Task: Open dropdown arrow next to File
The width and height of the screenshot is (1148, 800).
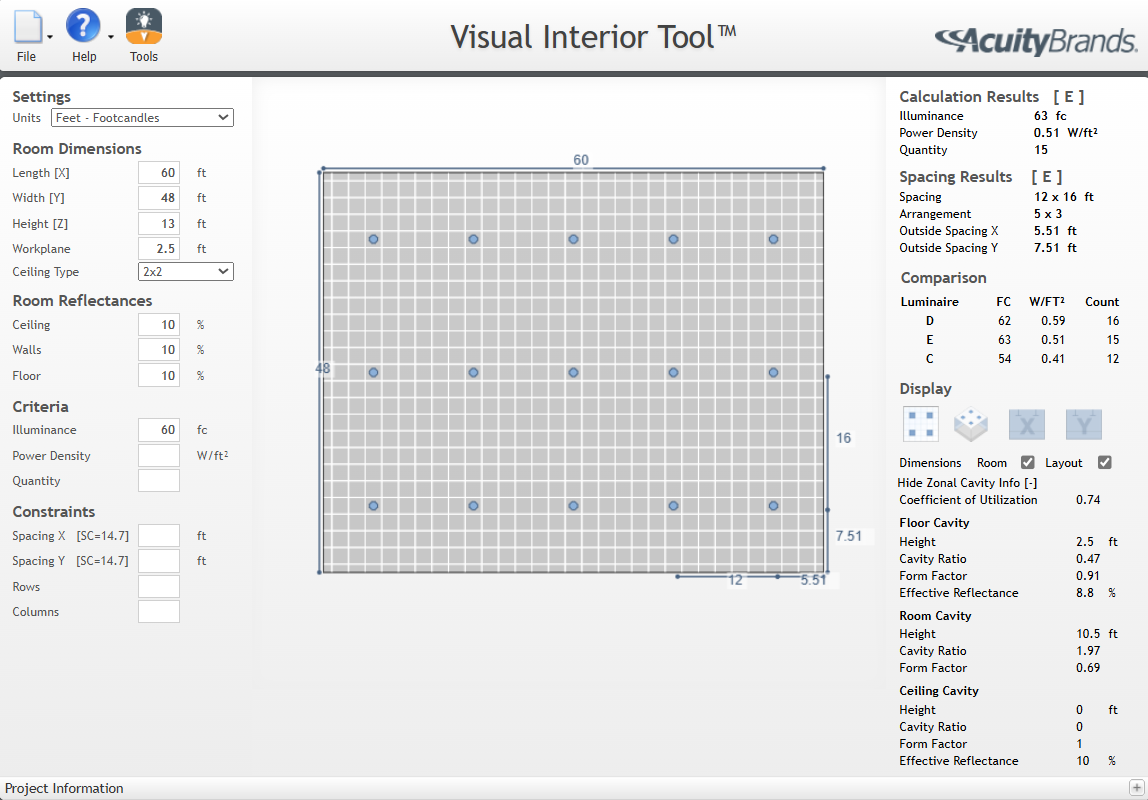Action: pos(50,37)
